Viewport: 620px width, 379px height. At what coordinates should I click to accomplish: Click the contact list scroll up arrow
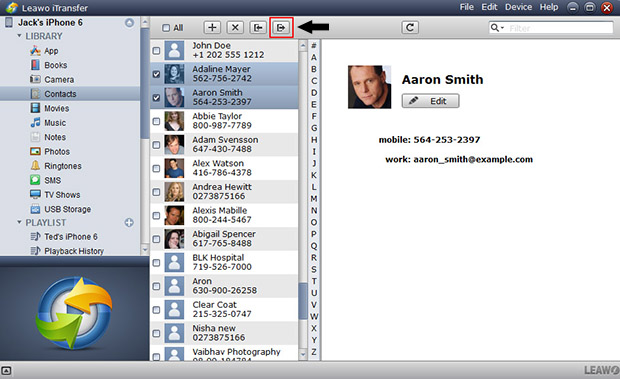[x=303, y=45]
